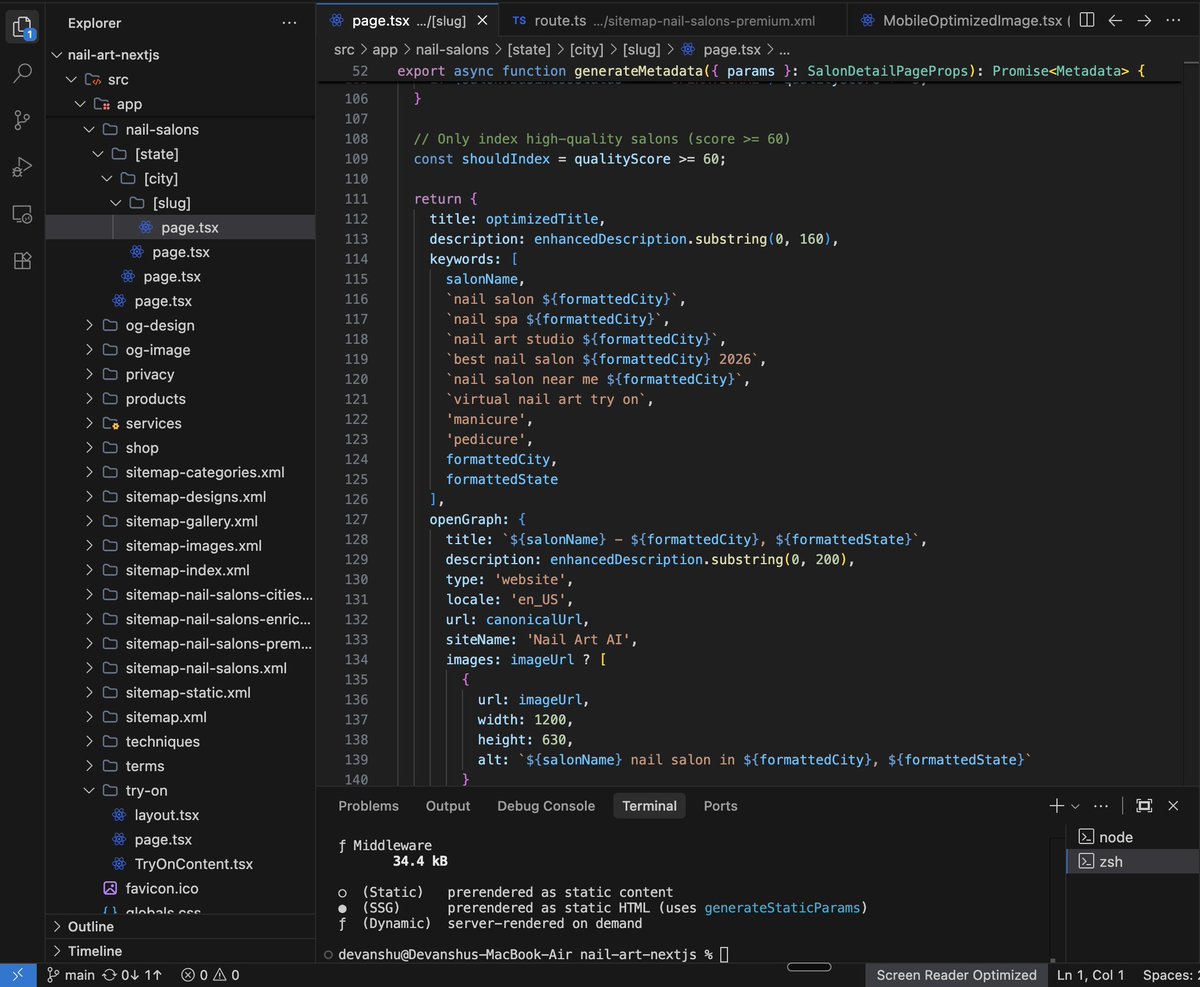Open layout.tsx in try-on folder
Image resolution: width=1200 pixels, height=987 pixels.
pos(181,815)
